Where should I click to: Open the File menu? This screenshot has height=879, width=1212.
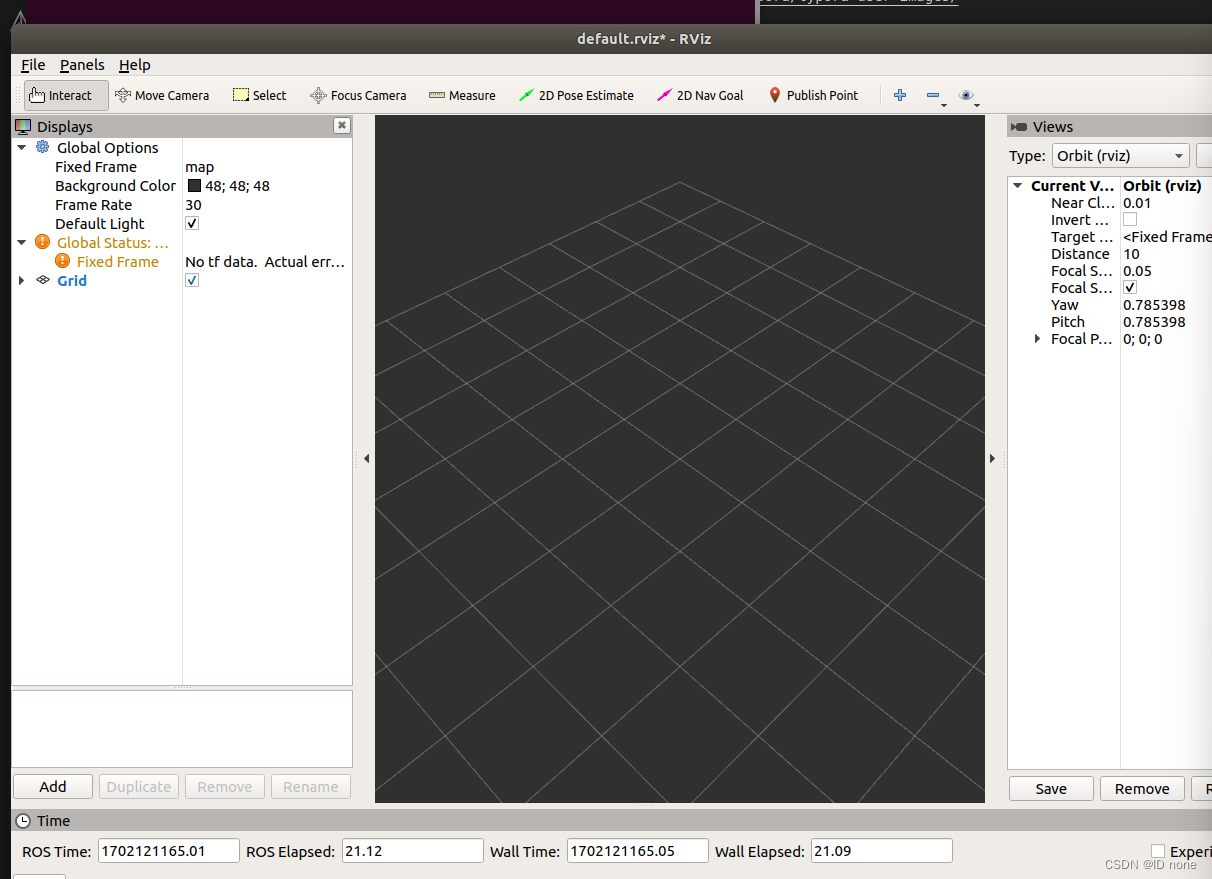coord(33,64)
